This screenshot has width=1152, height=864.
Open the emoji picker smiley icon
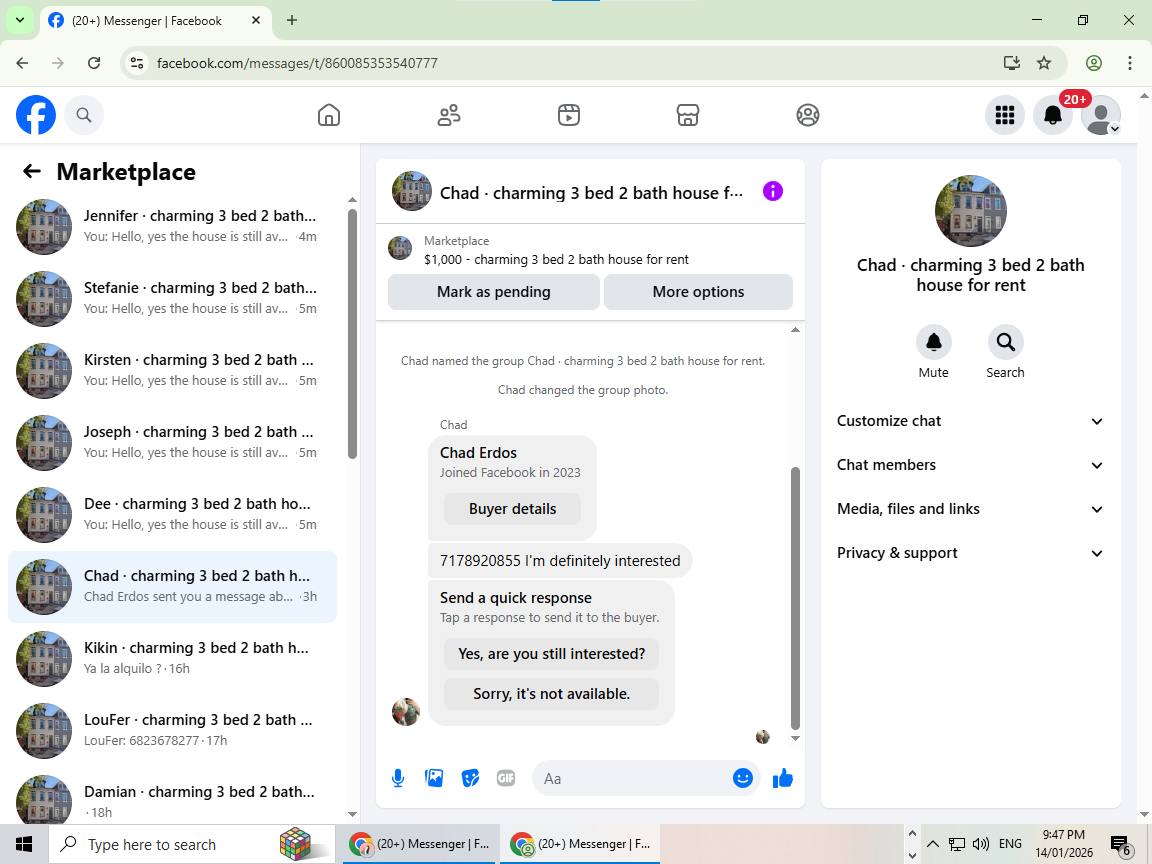(x=743, y=778)
